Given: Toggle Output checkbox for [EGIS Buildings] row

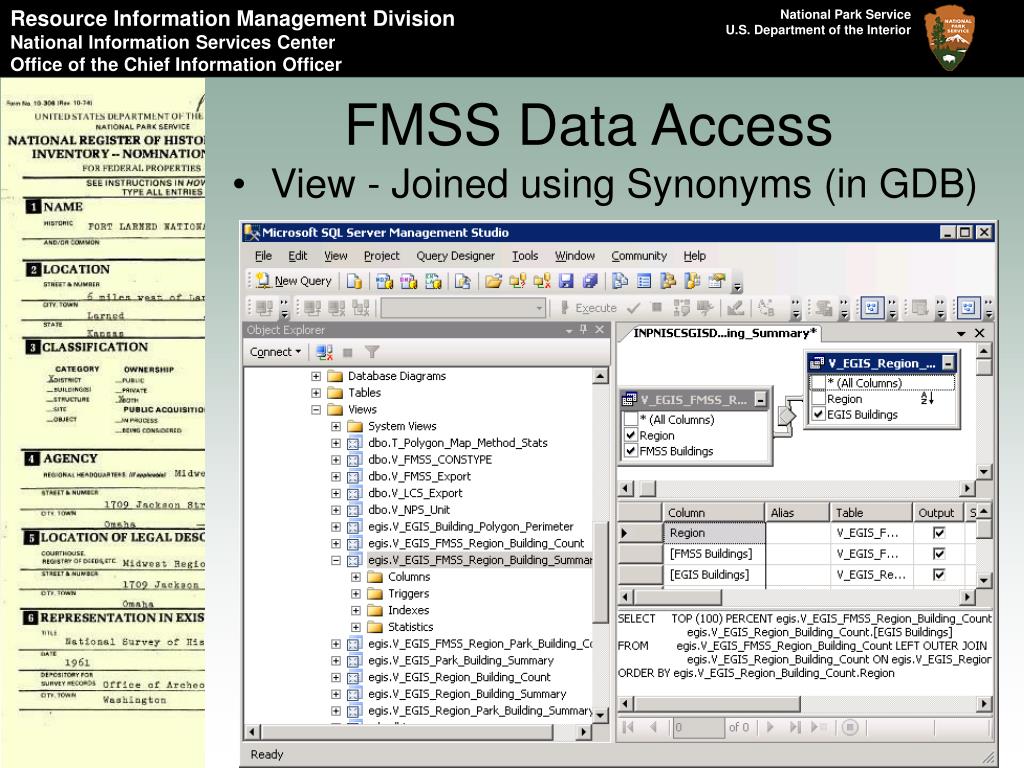Looking at the screenshot, I should (939, 575).
